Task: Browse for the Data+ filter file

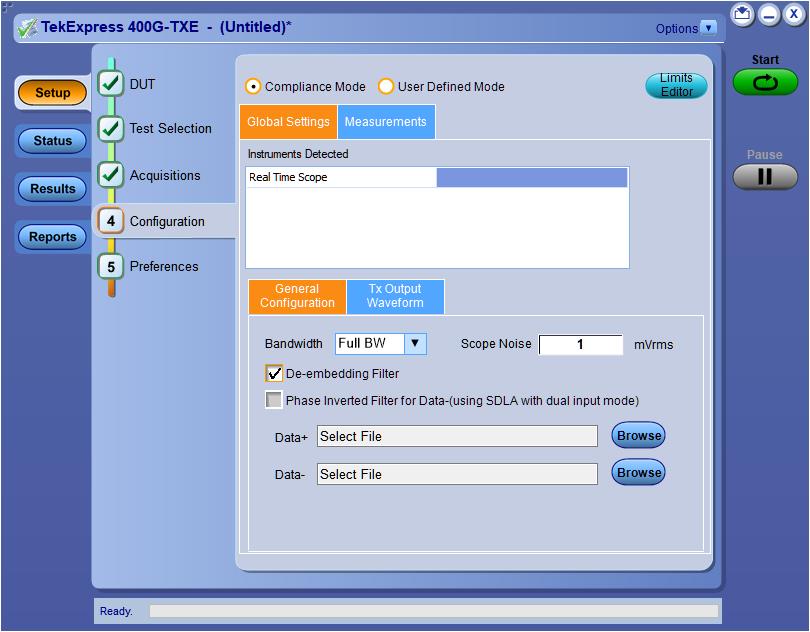Action: [x=638, y=435]
